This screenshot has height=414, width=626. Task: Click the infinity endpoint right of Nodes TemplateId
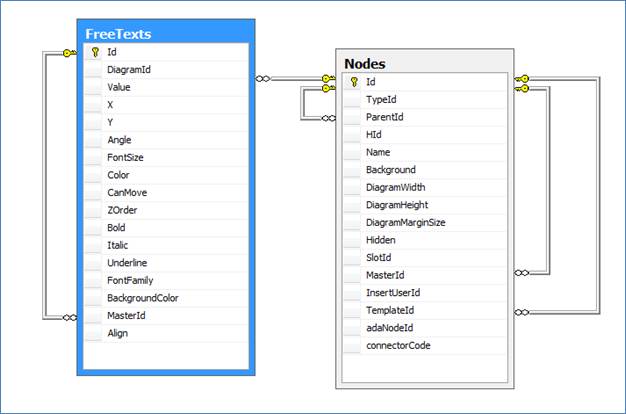521,311
